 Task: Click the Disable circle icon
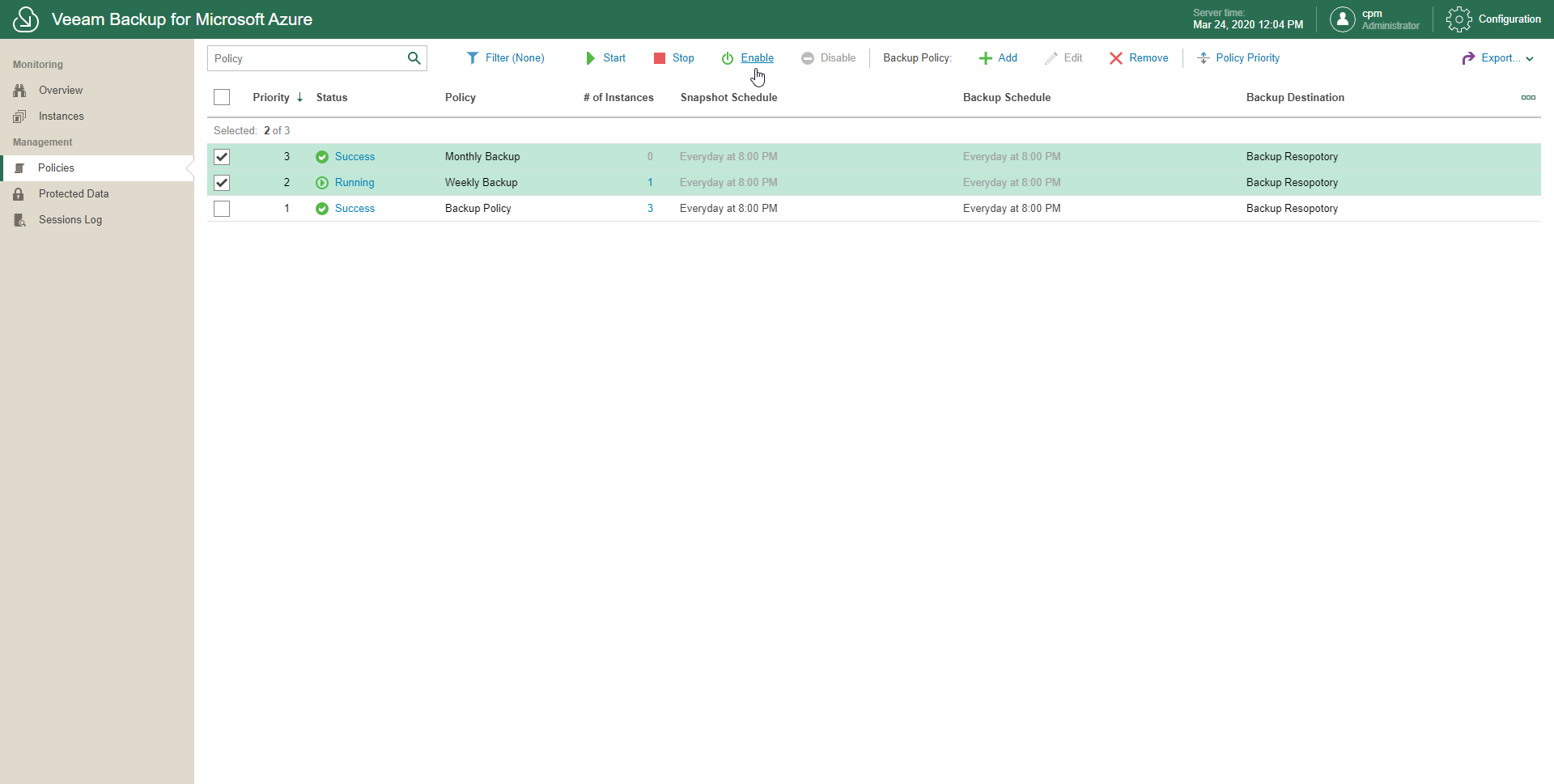coord(808,58)
